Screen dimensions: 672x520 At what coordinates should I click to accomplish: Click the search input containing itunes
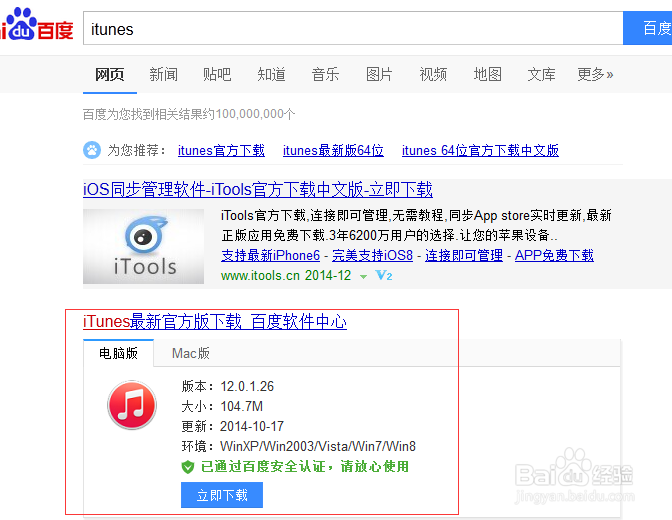click(x=353, y=28)
